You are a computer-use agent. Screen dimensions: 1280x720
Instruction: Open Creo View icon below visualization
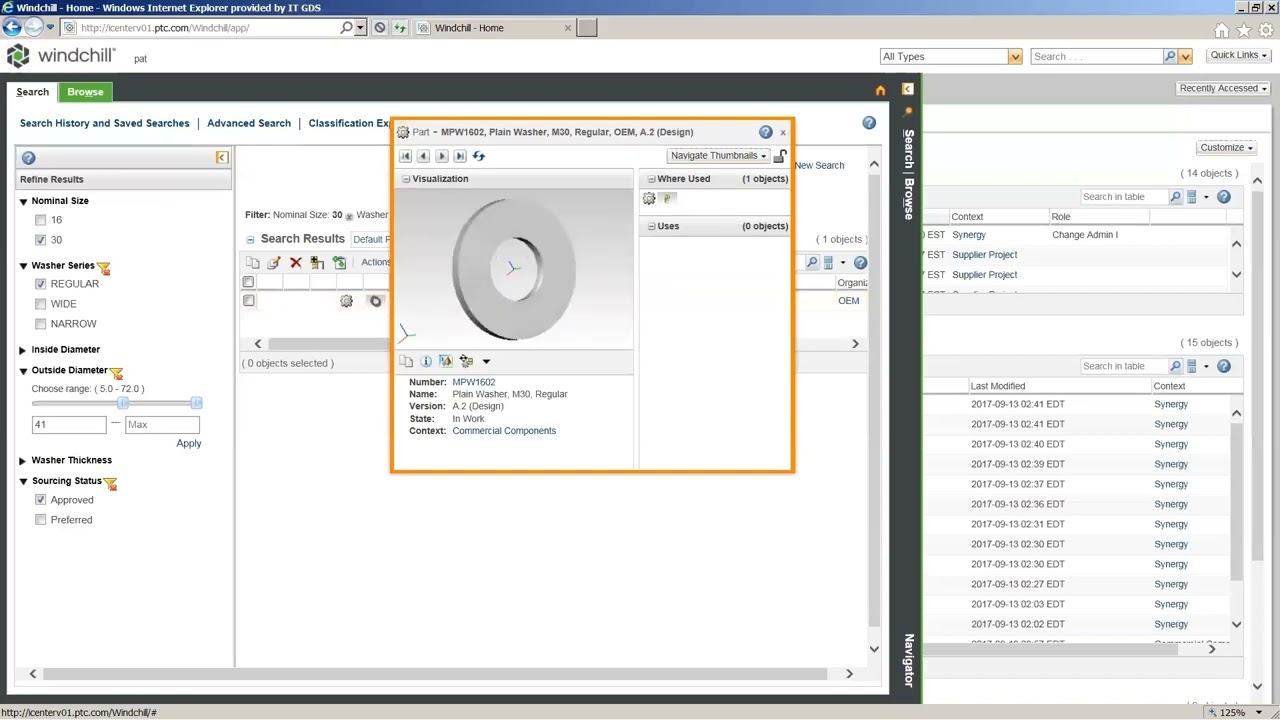click(x=446, y=361)
